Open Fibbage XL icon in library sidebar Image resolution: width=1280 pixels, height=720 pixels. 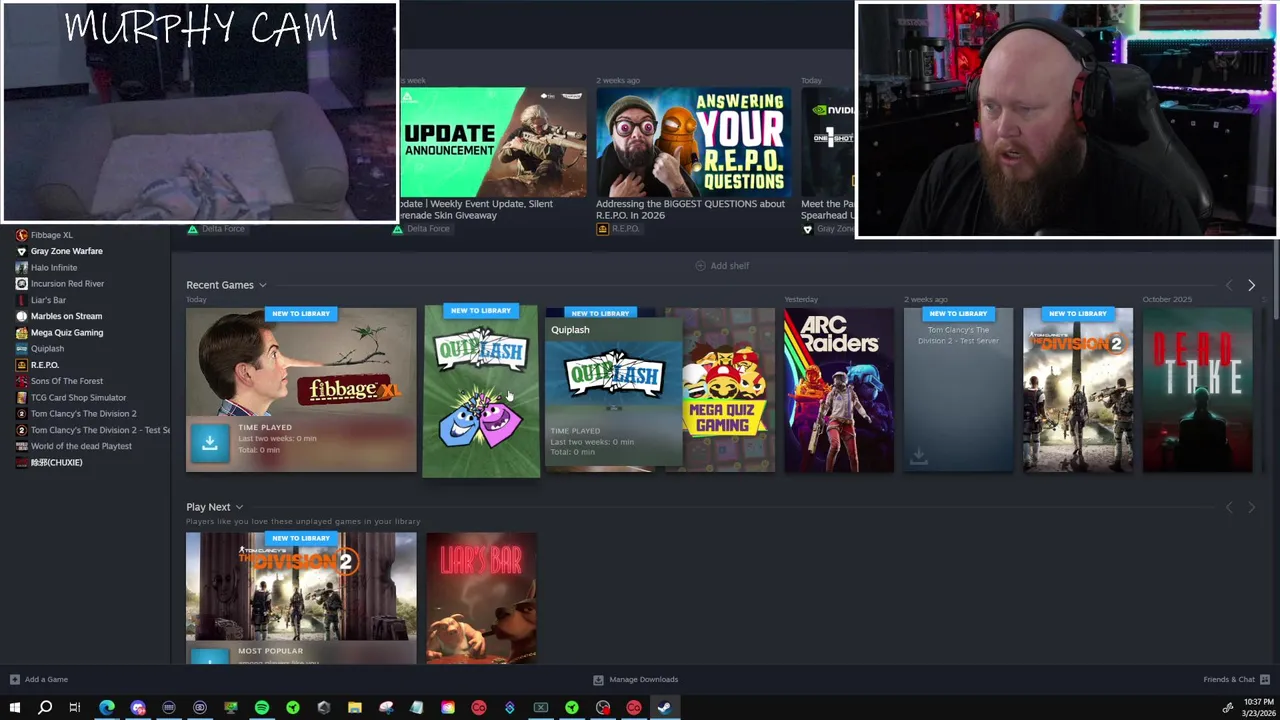pyautogui.click(x=21, y=235)
